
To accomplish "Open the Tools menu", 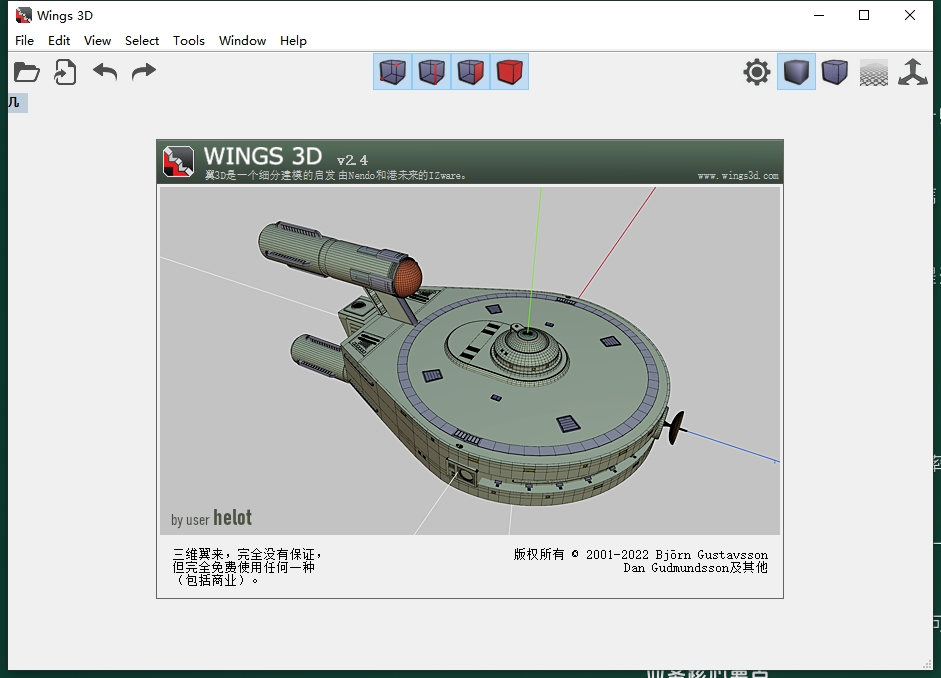I will click(189, 40).
